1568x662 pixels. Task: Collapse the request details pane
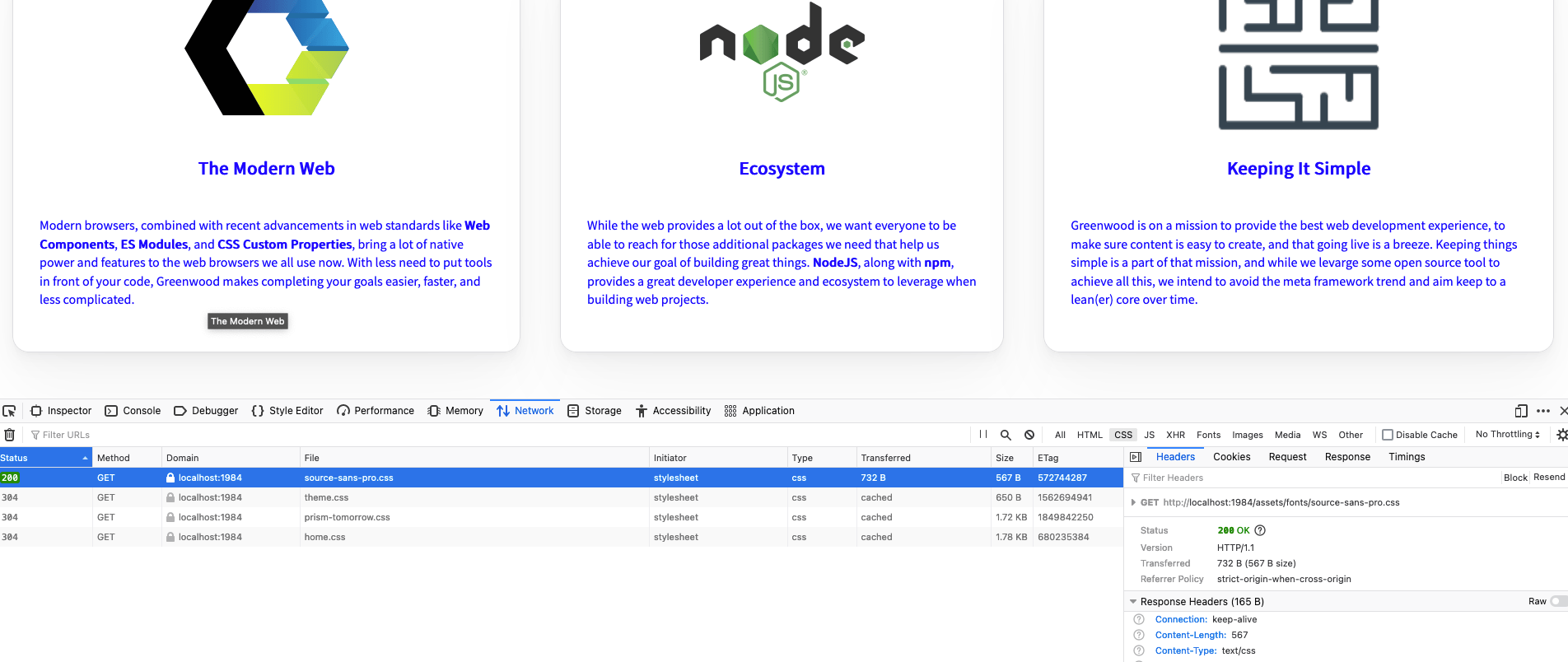tap(1136, 457)
